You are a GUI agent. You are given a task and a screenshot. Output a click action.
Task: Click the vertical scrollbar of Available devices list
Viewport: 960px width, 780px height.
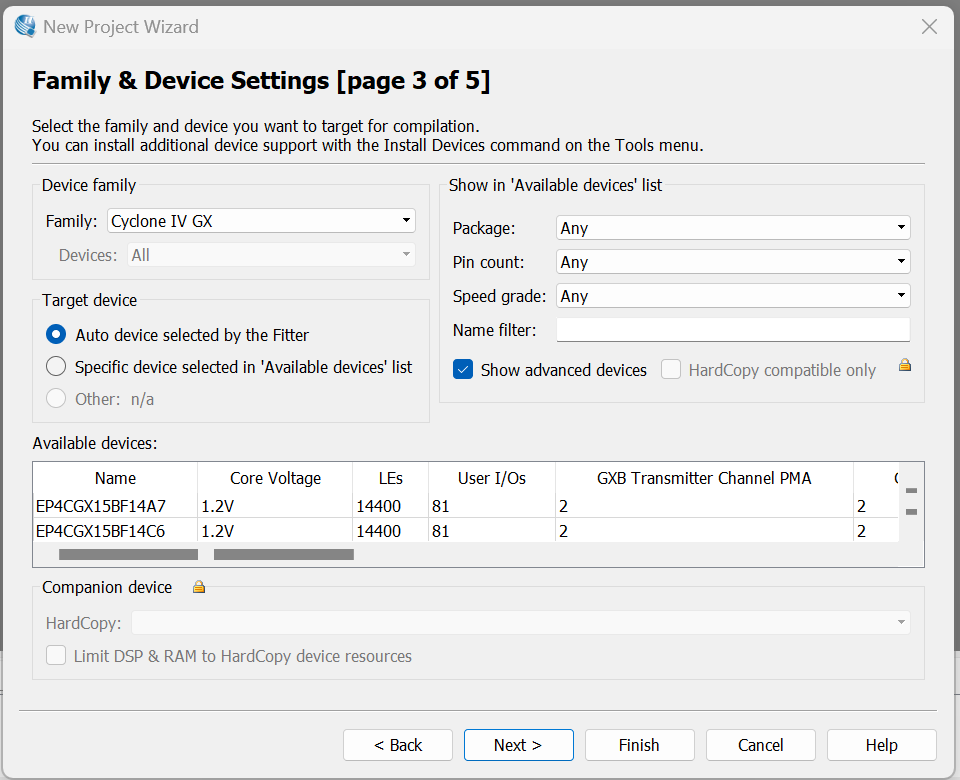[x=911, y=501]
